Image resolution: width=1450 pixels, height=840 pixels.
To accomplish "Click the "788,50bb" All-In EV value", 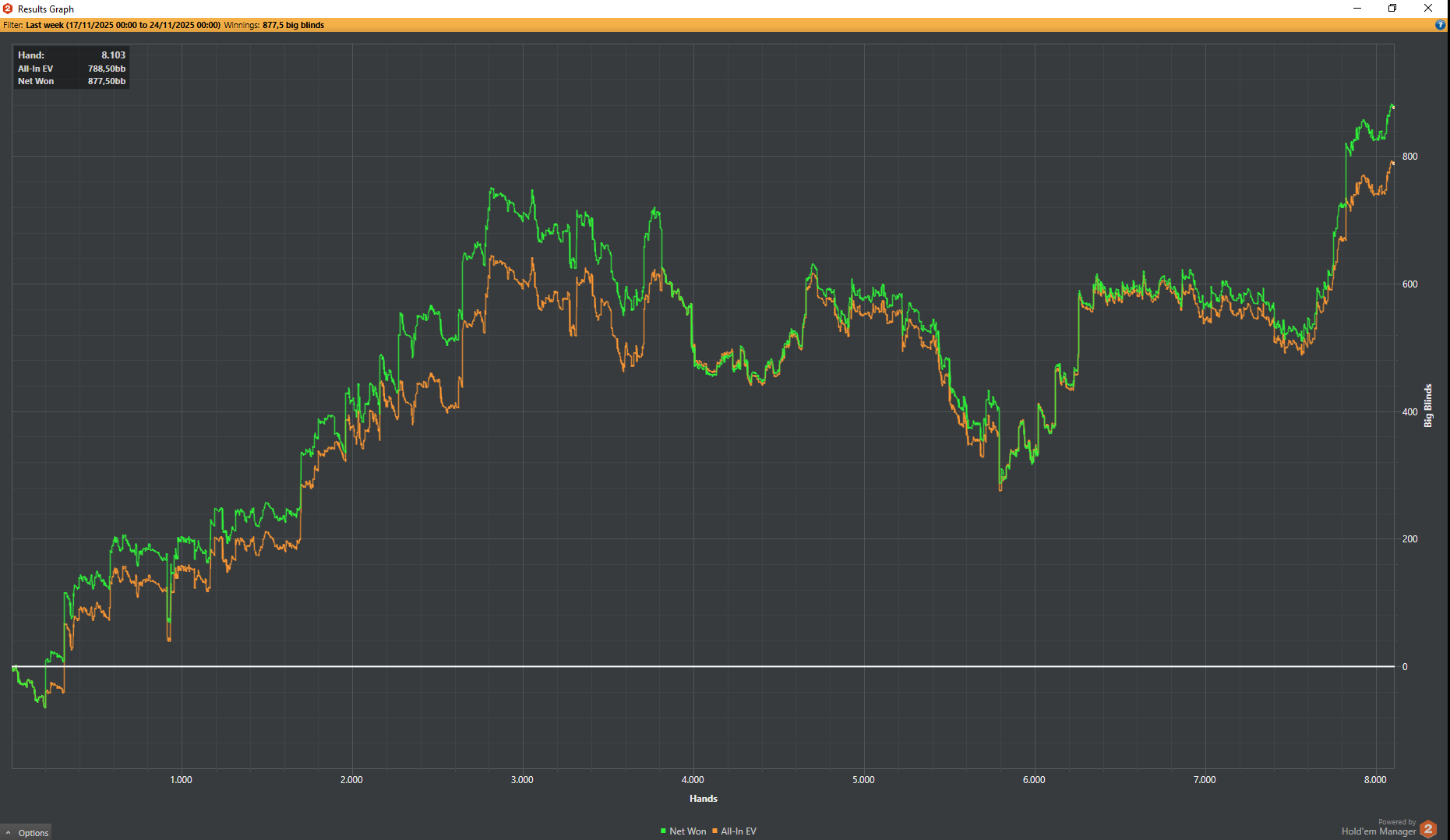I will pyautogui.click(x=107, y=69).
